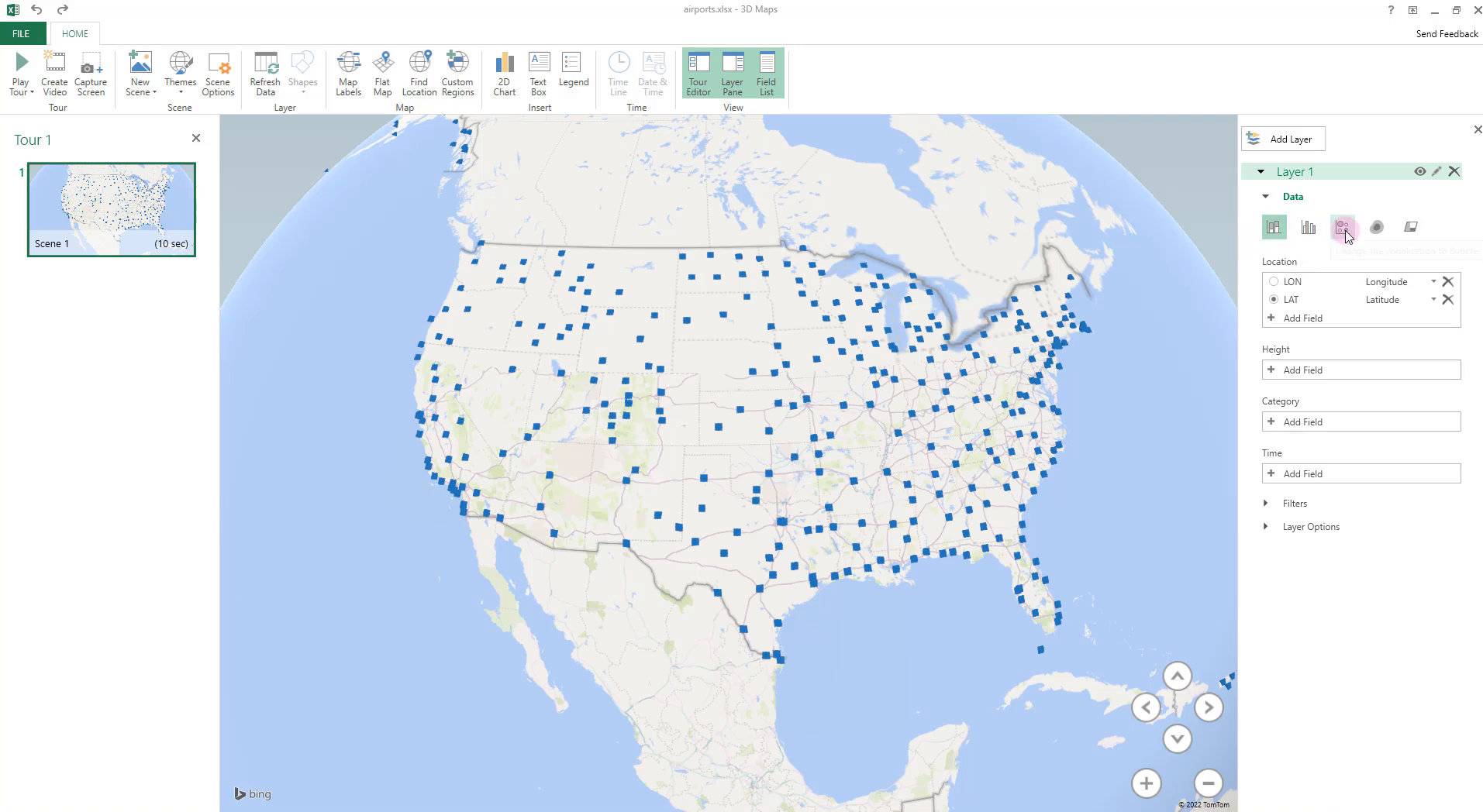Insert a Text Box

click(x=538, y=74)
